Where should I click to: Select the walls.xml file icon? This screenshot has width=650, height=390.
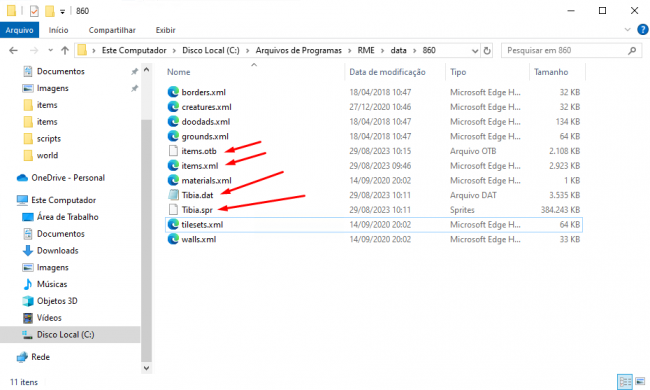point(173,239)
